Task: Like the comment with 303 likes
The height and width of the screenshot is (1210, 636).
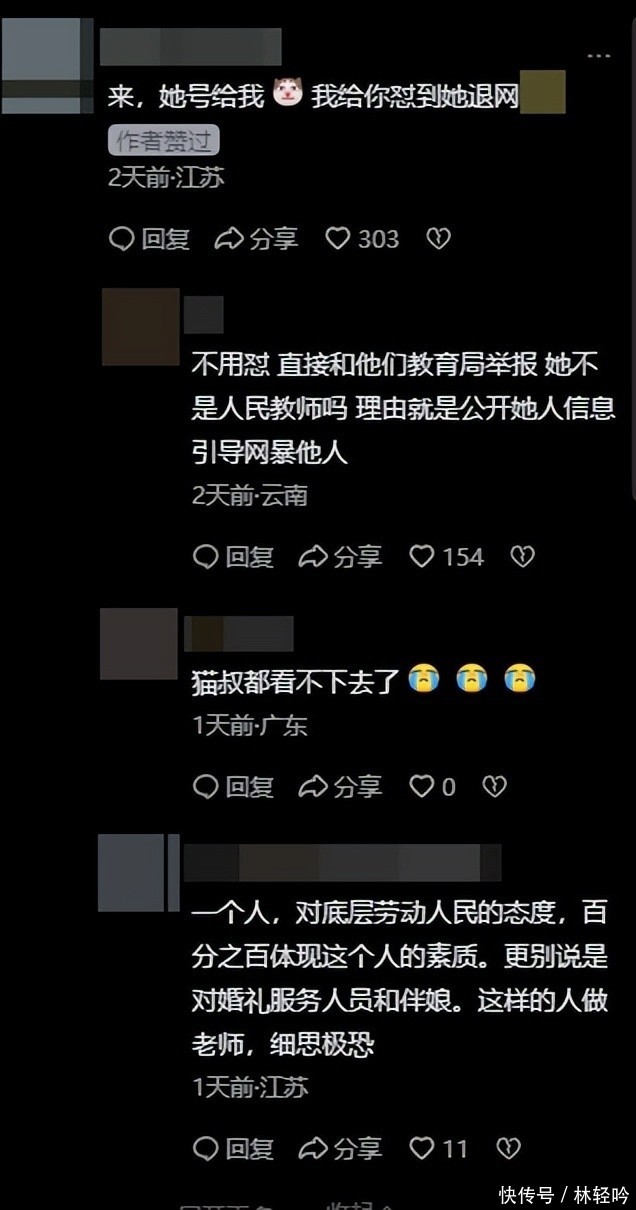Action: click(x=362, y=239)
